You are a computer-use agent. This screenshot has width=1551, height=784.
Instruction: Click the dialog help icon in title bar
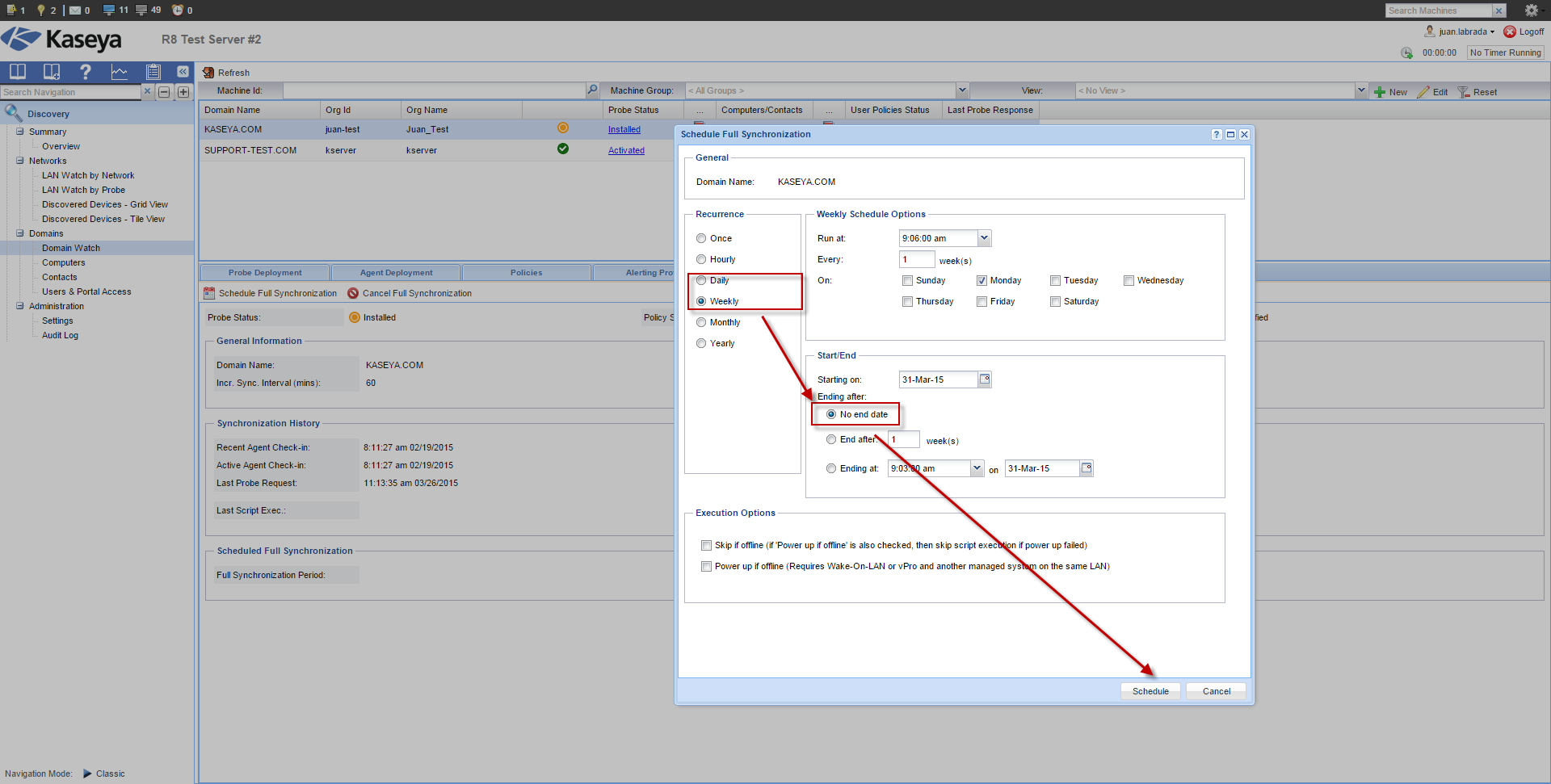tap(1216, 135)
